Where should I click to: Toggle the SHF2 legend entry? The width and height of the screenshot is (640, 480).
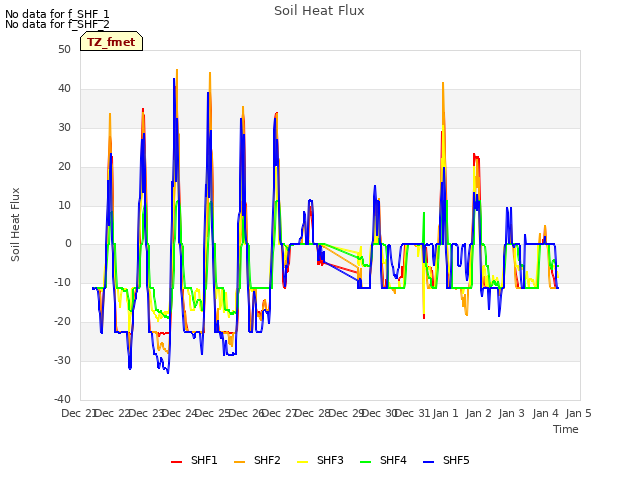pyautogui.click(x=257, y=460)
